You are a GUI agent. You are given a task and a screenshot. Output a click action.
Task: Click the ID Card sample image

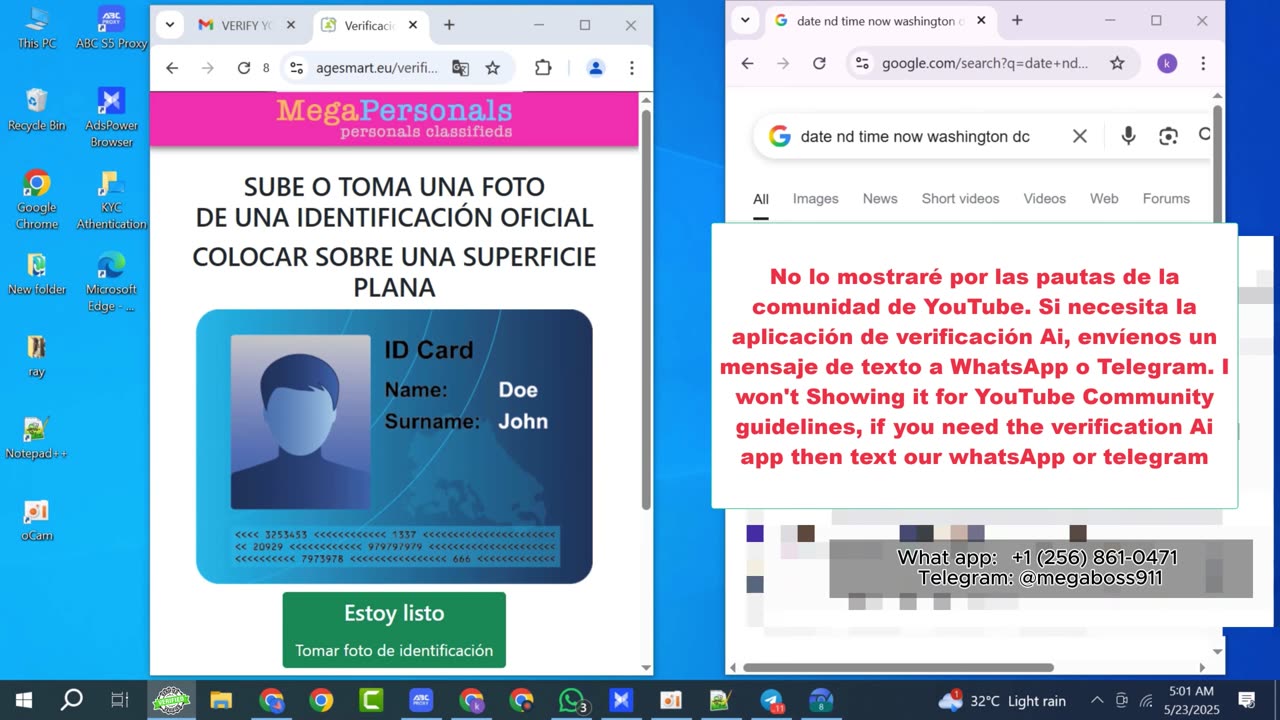coord(394,446)
